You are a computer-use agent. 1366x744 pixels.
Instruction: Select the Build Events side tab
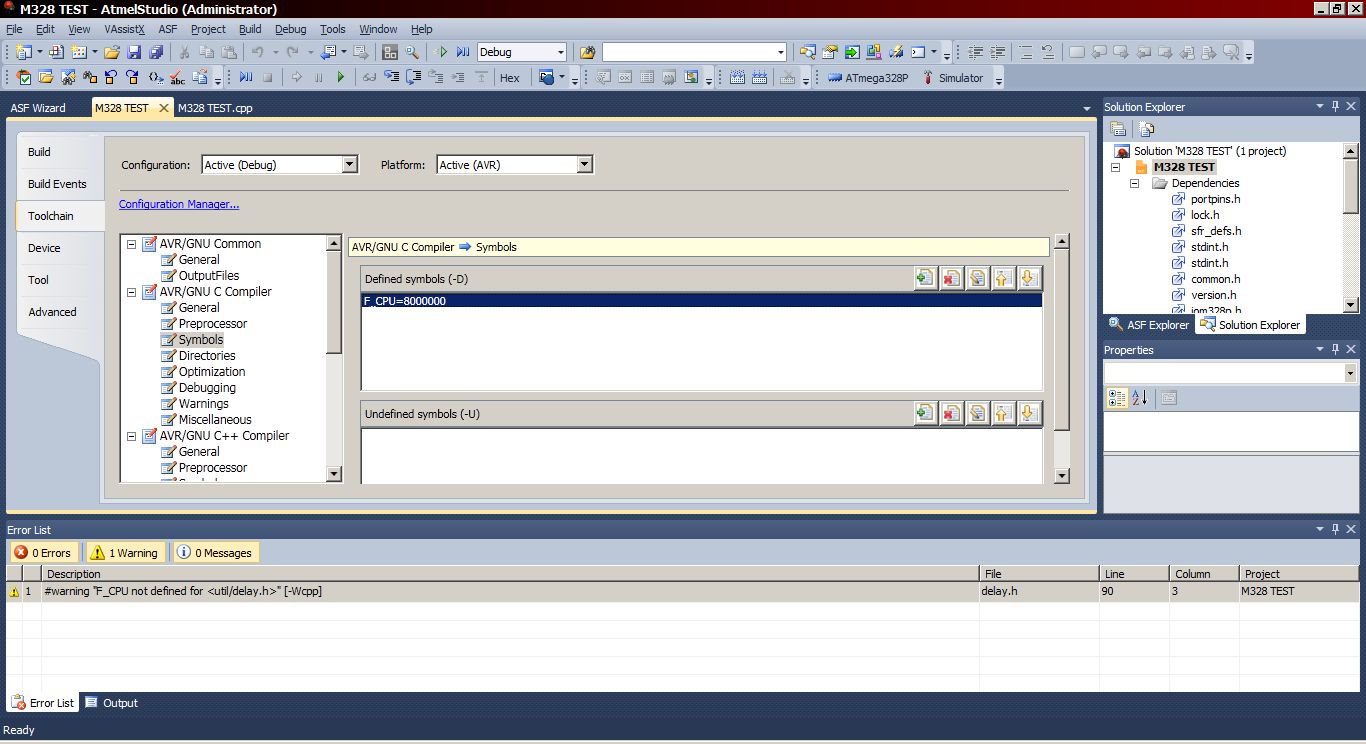(x=57, y=184)
